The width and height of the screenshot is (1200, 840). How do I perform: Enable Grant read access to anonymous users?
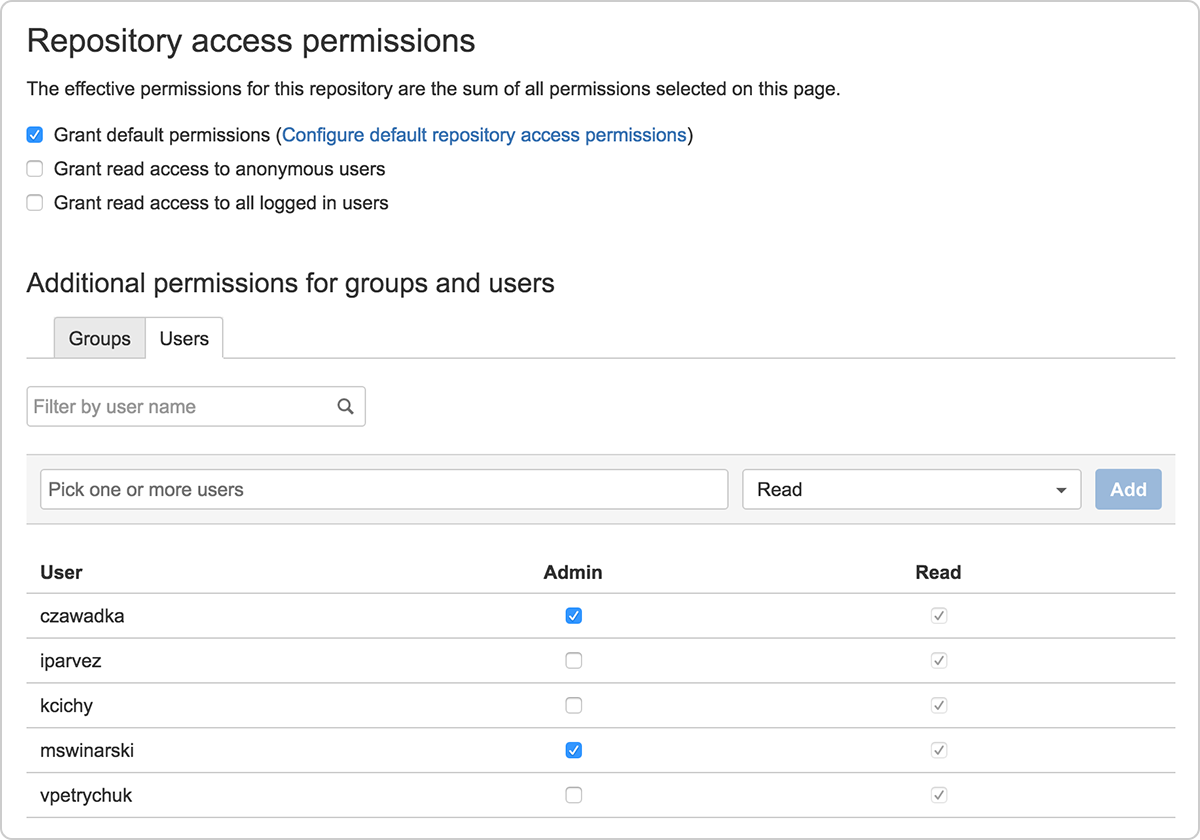pyautogui.click(x=35, y=169)
